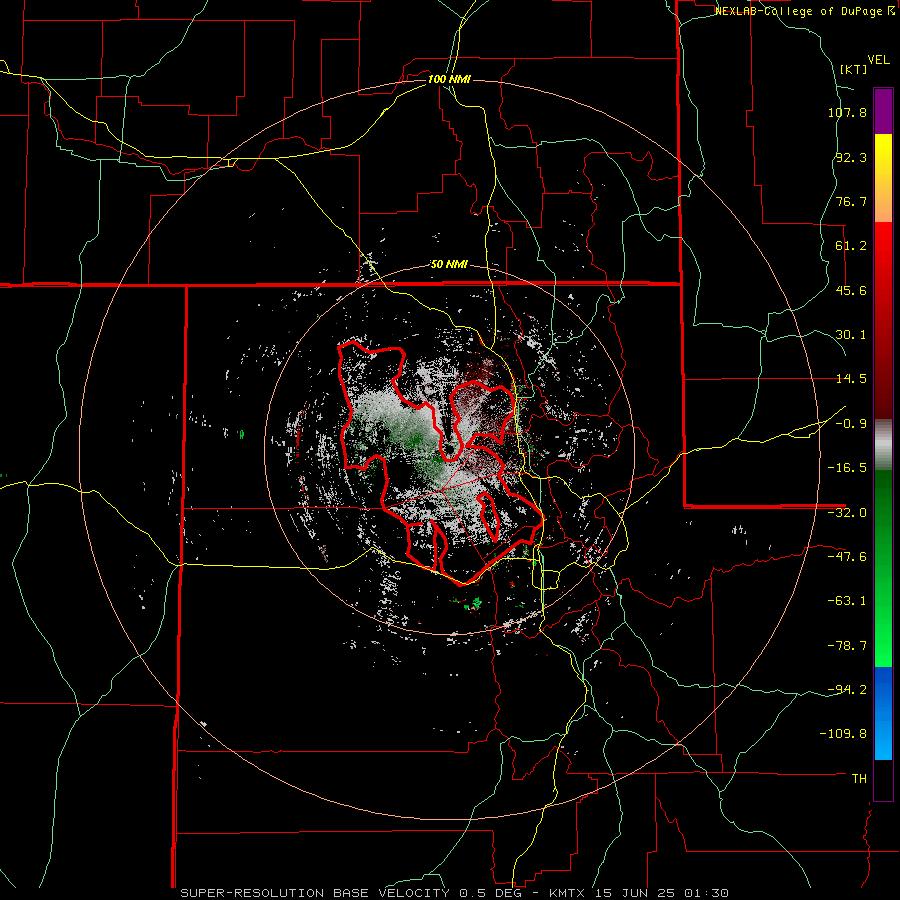The height and width of the screenshot is (900, 900).
Task: Click the VEL legend title
Action: coord(879,60)
